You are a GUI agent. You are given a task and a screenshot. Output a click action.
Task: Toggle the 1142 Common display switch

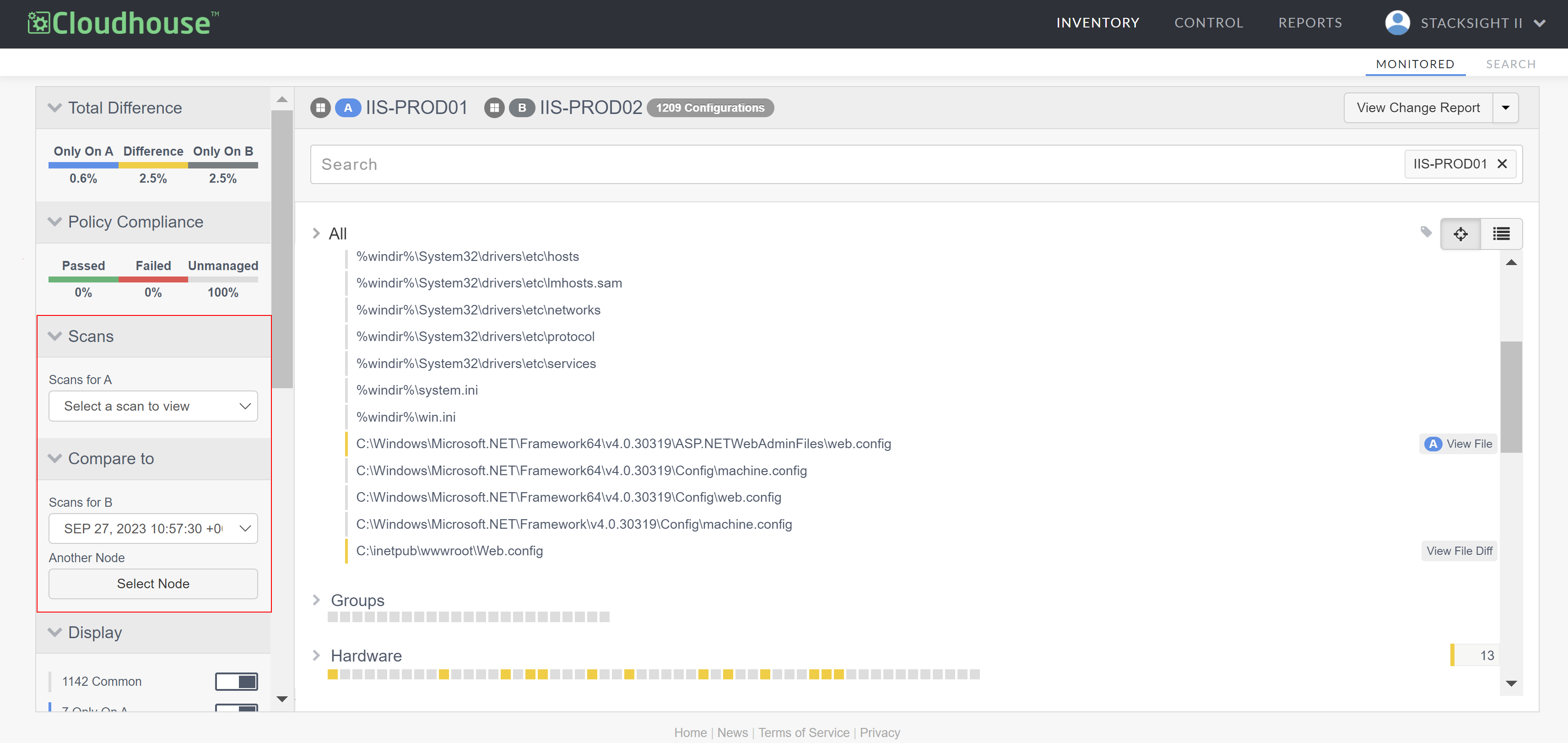tap(236, 682)
